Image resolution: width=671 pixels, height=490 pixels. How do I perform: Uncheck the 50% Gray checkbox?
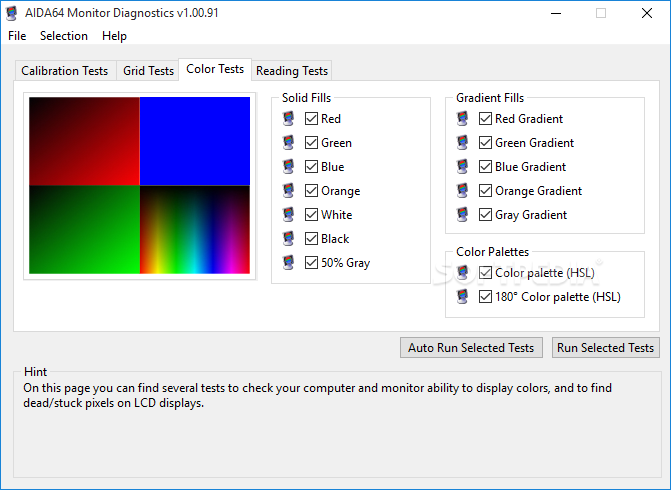pyautogui.click(x=311, y=262)
